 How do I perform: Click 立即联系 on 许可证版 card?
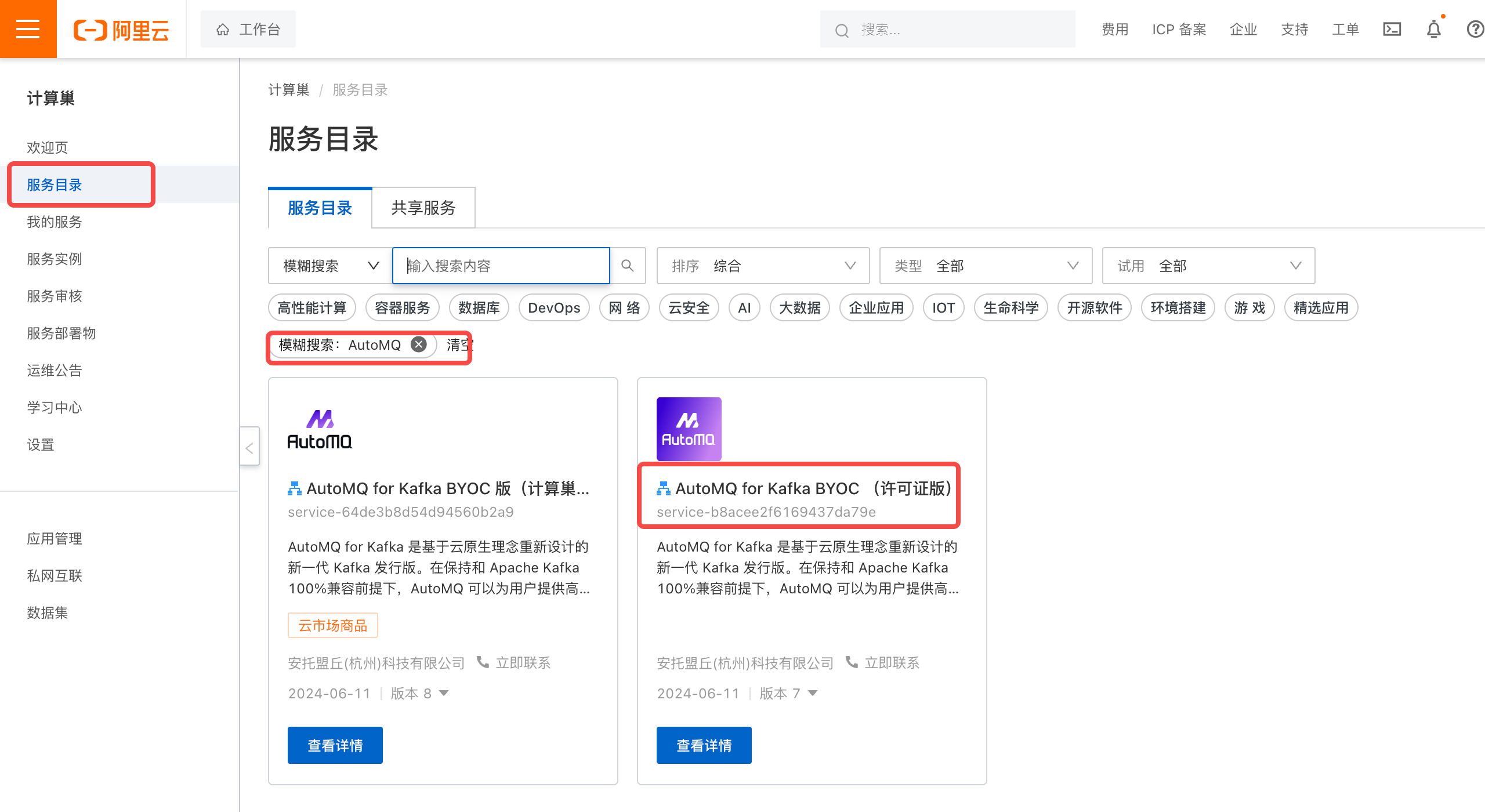pos(892,662)
